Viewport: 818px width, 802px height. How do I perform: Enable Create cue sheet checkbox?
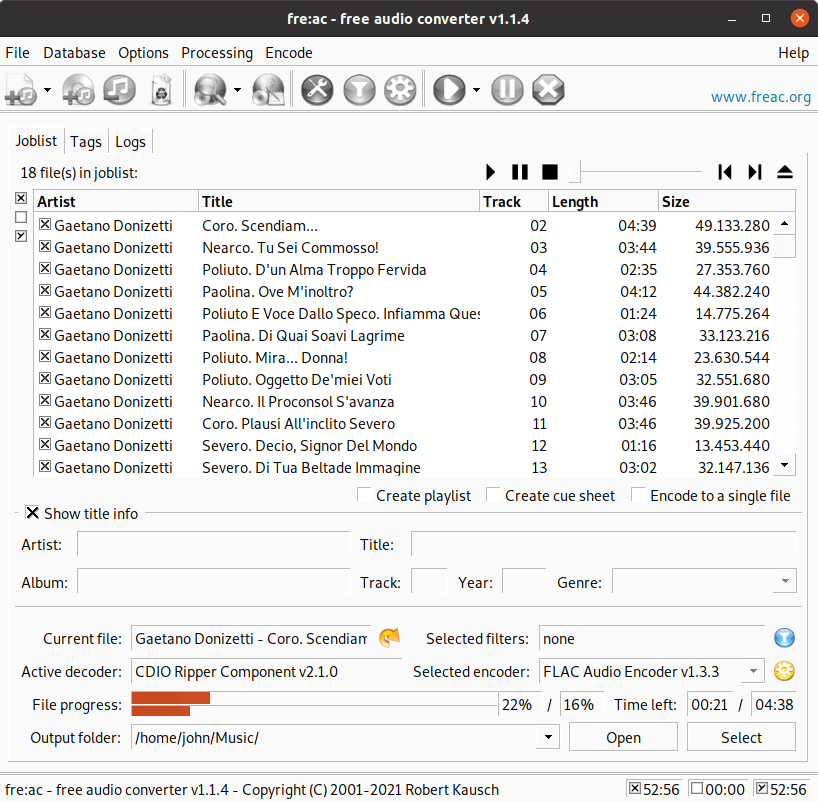click(x=493, y=495)
